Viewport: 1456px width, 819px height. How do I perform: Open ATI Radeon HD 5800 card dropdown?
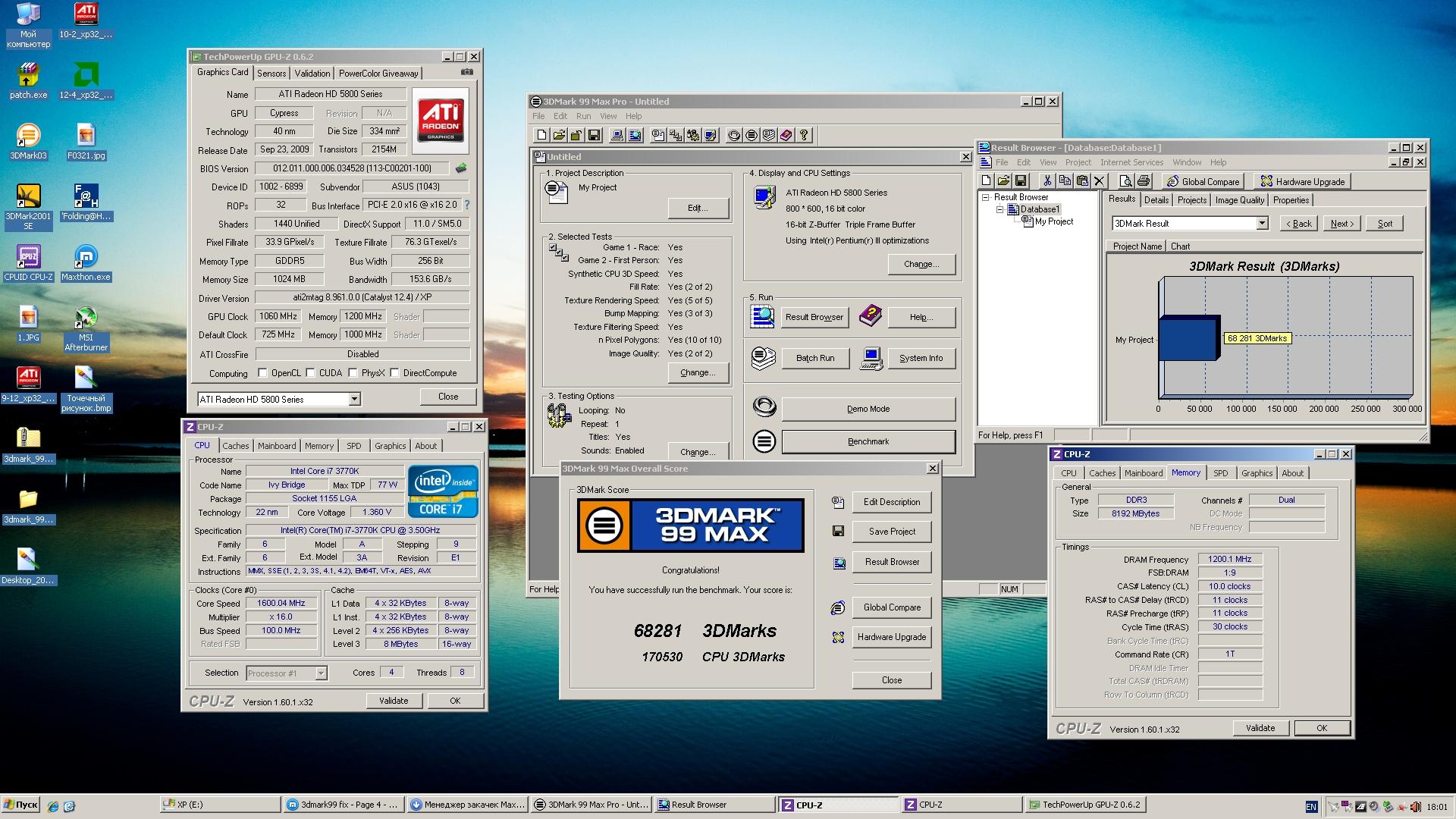(353, 399)
